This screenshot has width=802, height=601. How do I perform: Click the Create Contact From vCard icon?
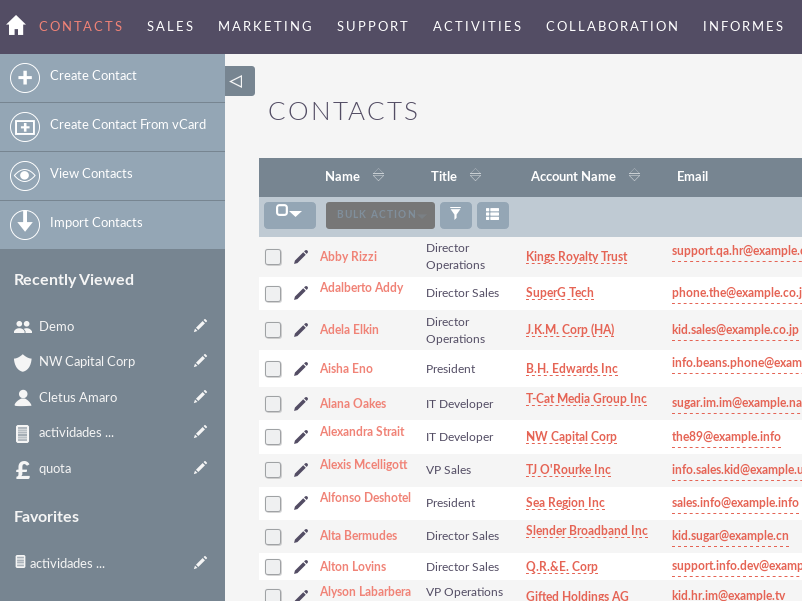pos(24,127)
